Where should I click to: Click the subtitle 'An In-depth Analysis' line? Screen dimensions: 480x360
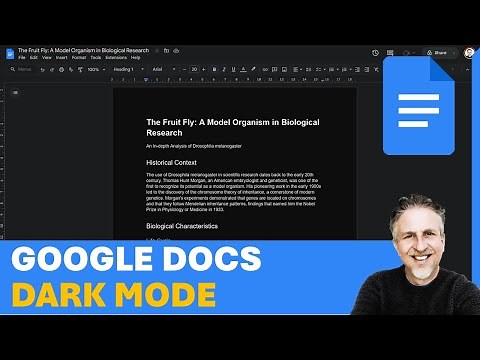pos(194,146)
